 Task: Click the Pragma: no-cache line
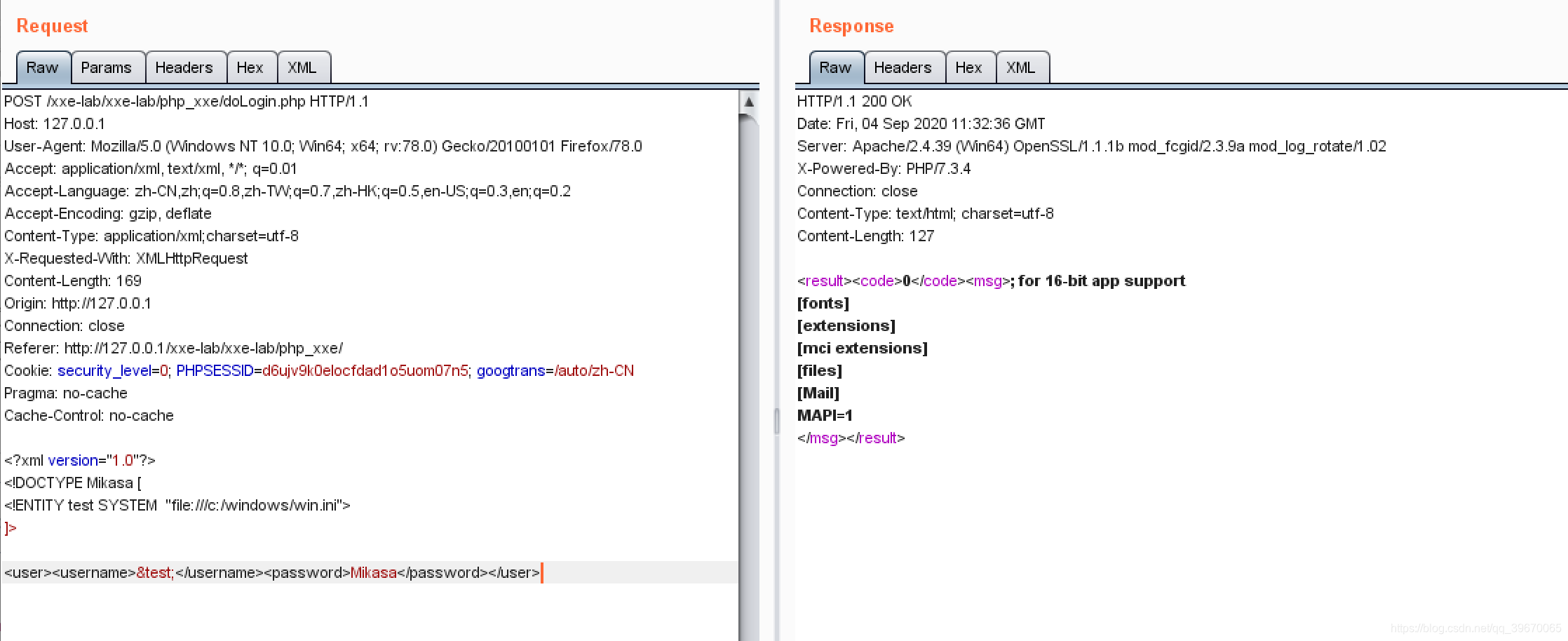[66, 393]
